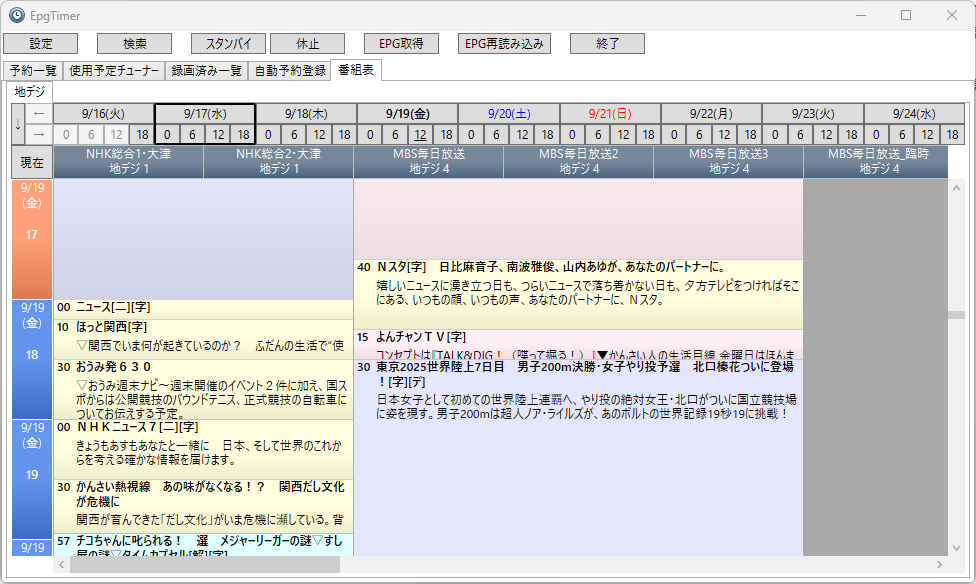Click the left arrow to show previous dates
This screenshot has height=584, width=976.
click(x=39, y=113)
